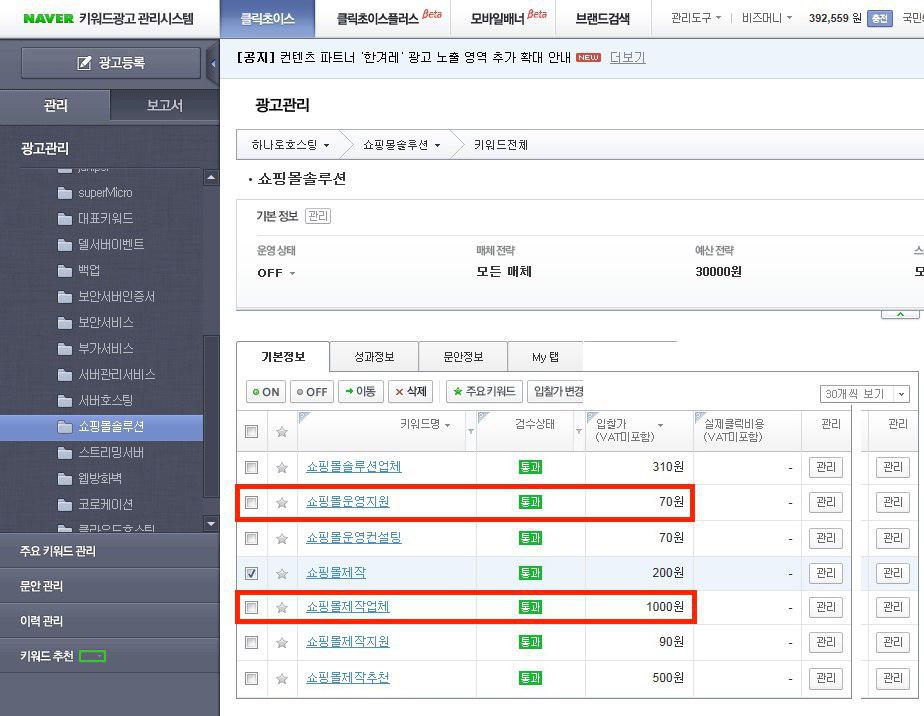Check the 쇼핑몰운영지원 row checkbox
The image size is (924, 716).
252,503
